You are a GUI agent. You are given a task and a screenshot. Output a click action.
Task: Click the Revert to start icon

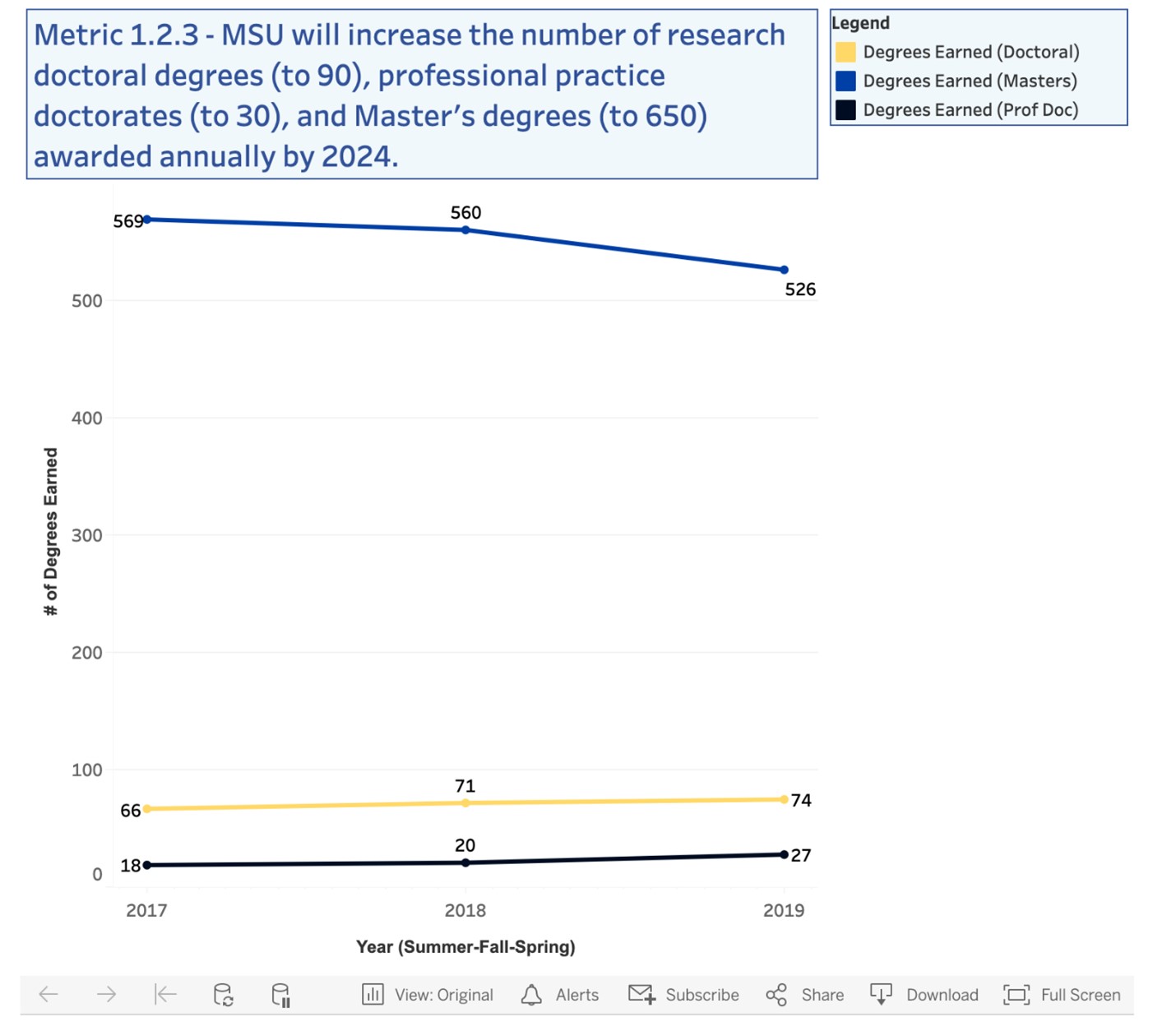165,994
